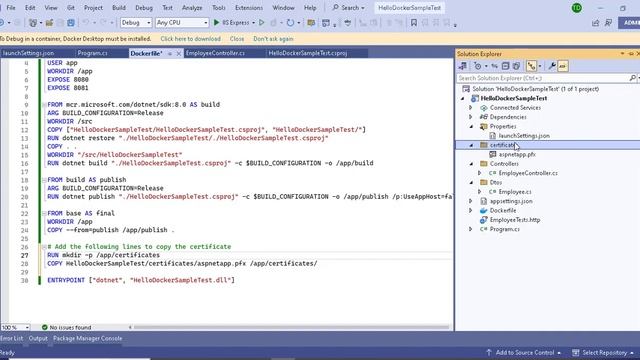Open the File menu
640x360 pixels.
point(11,8)
